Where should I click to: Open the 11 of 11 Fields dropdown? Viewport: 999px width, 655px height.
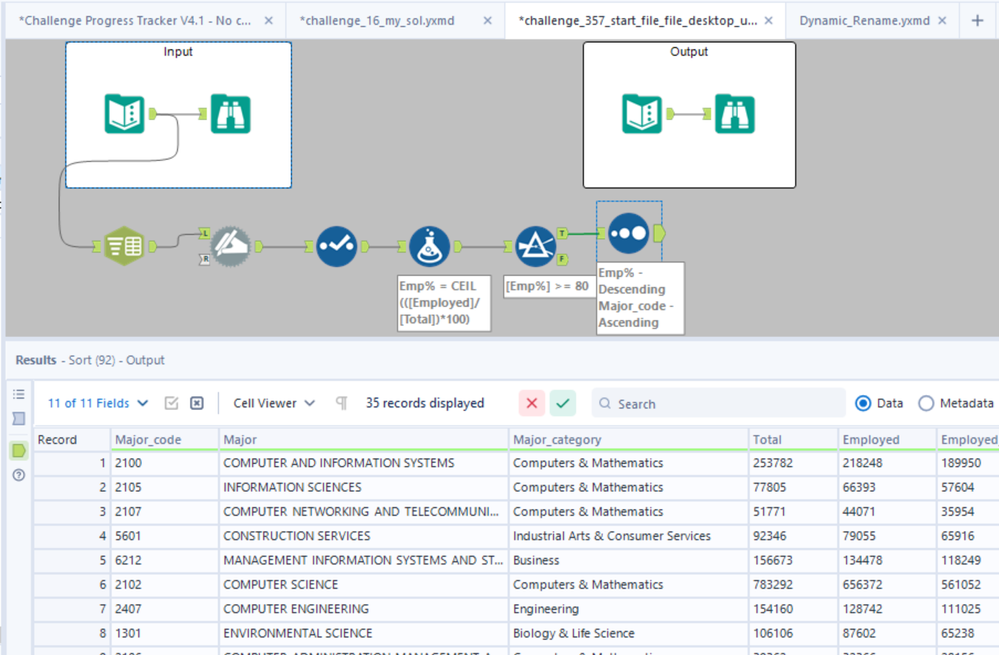pos(98,403)
